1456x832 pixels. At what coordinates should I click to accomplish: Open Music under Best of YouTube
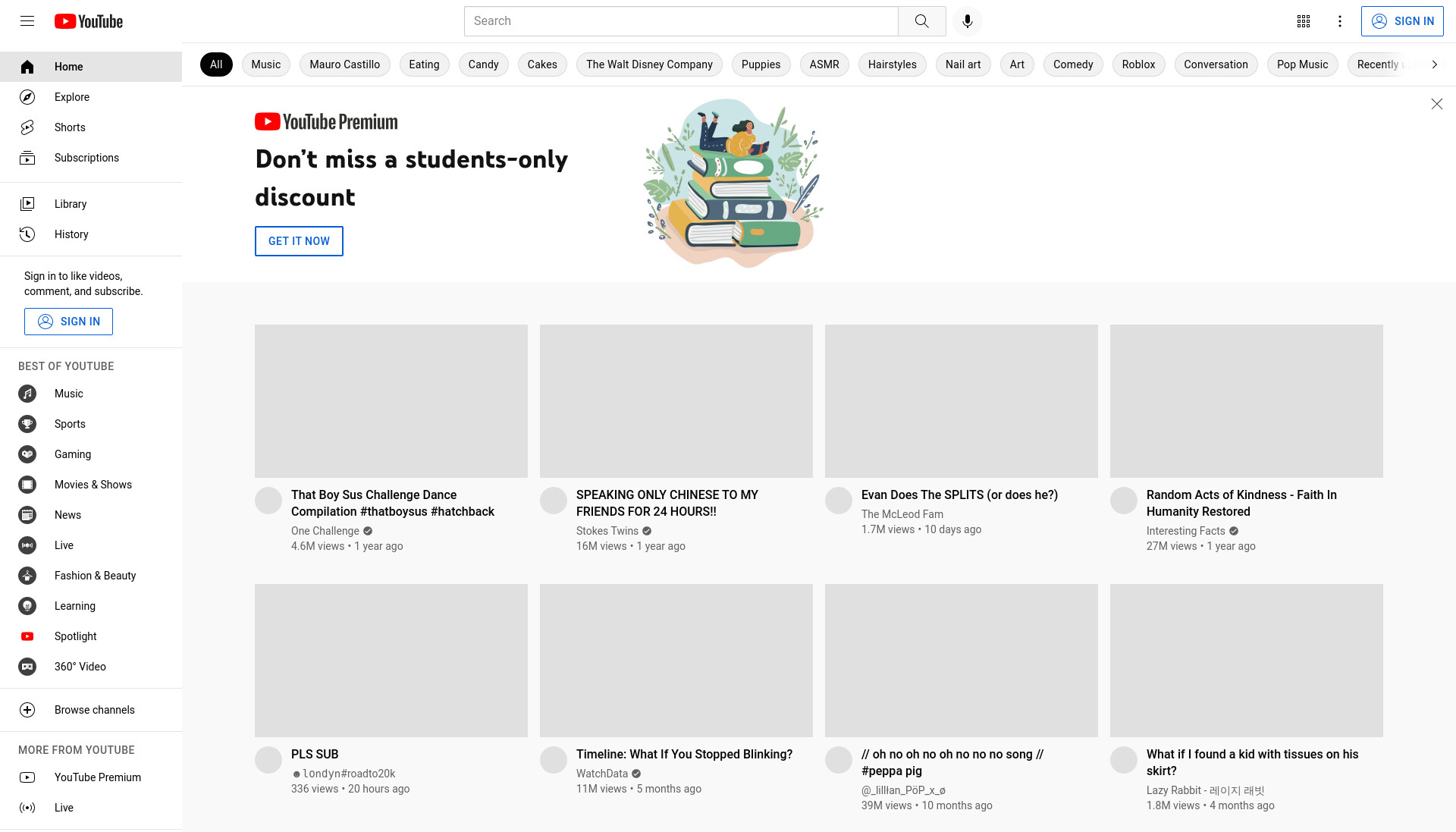[x=91, y=394]
